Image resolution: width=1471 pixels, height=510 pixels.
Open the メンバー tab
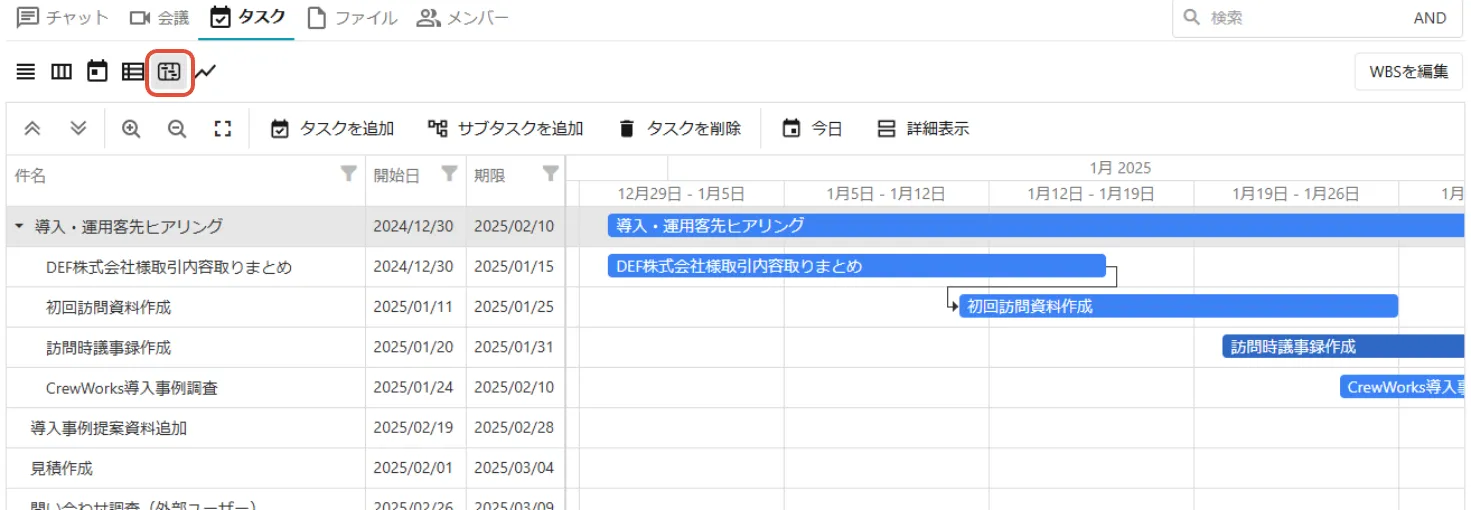click(463, 18)
